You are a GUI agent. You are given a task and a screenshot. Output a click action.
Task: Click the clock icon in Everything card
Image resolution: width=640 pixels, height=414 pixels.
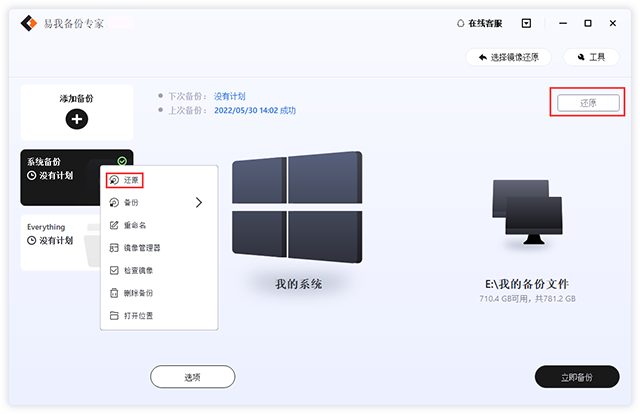click(x=31, y=240)
